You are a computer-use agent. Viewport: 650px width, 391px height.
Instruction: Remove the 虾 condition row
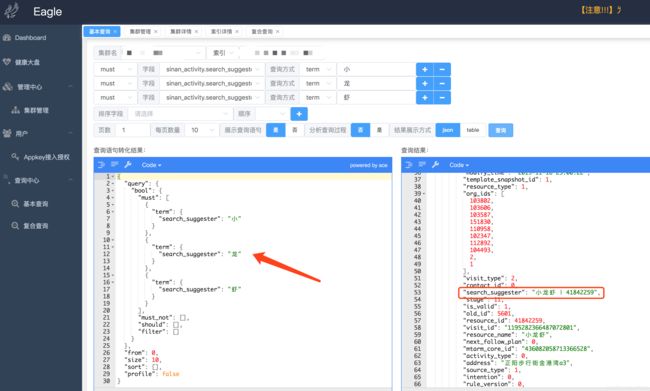(442, 97)
